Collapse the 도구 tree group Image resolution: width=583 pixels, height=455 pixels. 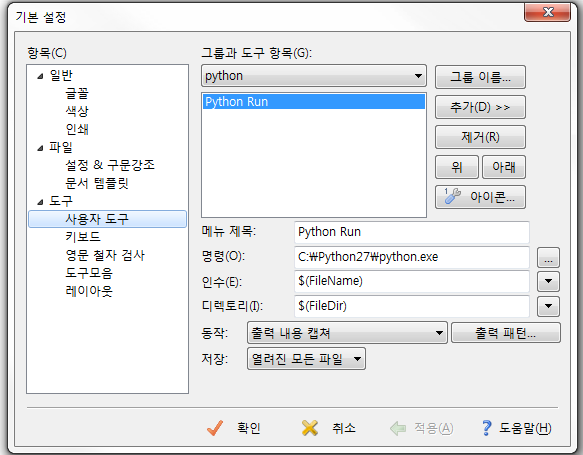40,202
